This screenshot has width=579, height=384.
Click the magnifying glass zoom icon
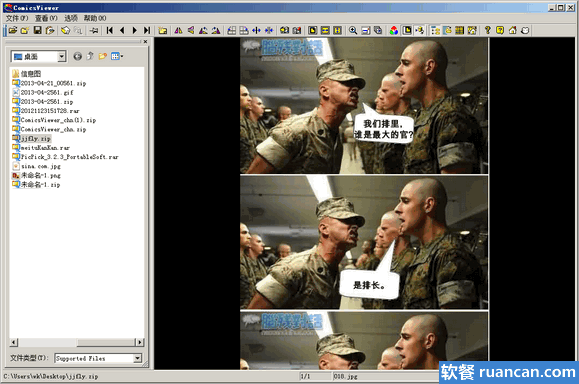tap(353, 30)
